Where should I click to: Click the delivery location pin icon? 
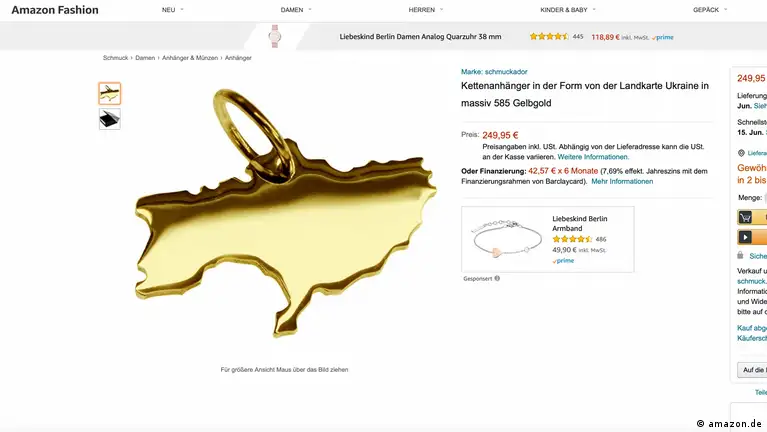click(741, 153)
